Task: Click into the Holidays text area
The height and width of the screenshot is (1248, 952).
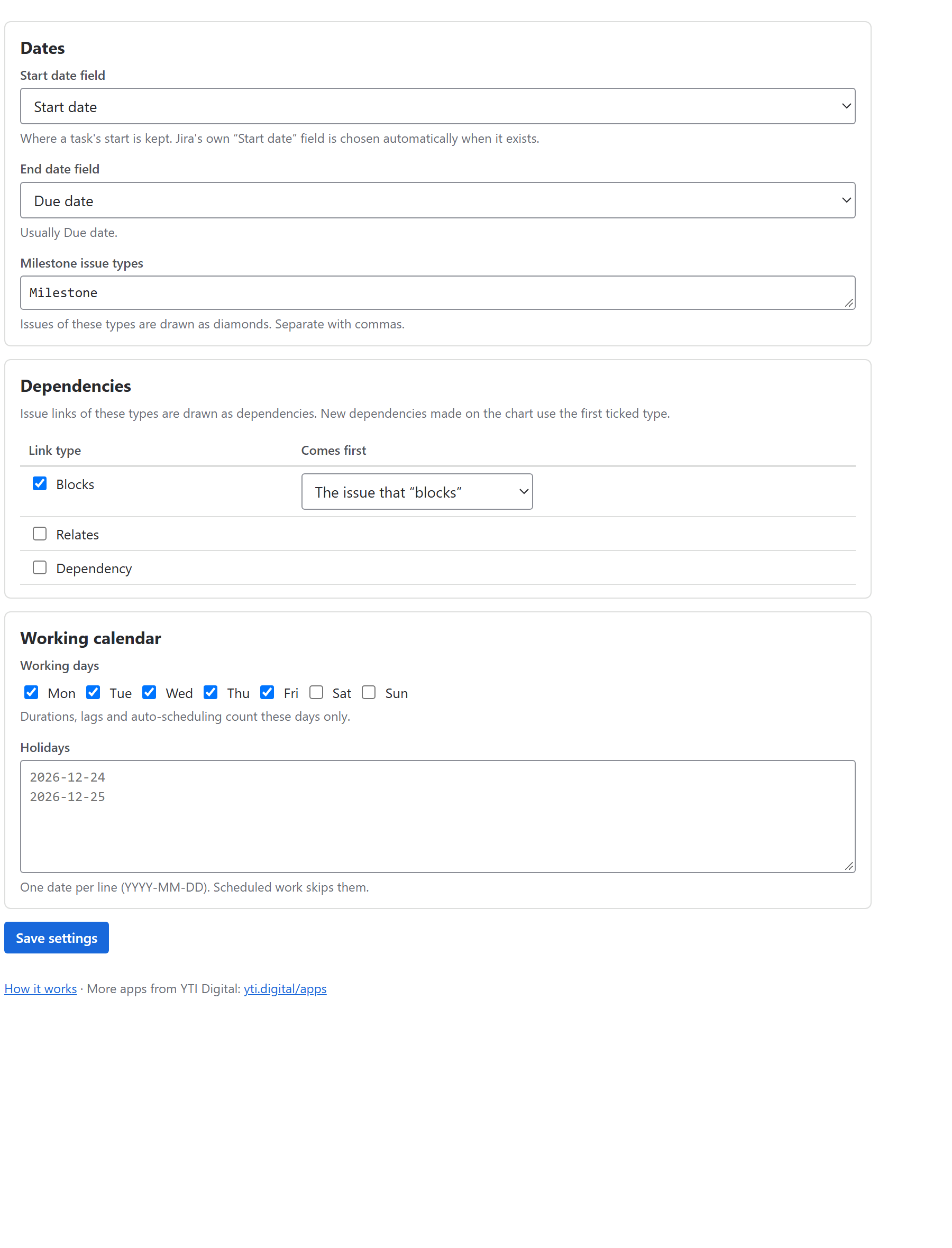Action: [x=437, y=816]
